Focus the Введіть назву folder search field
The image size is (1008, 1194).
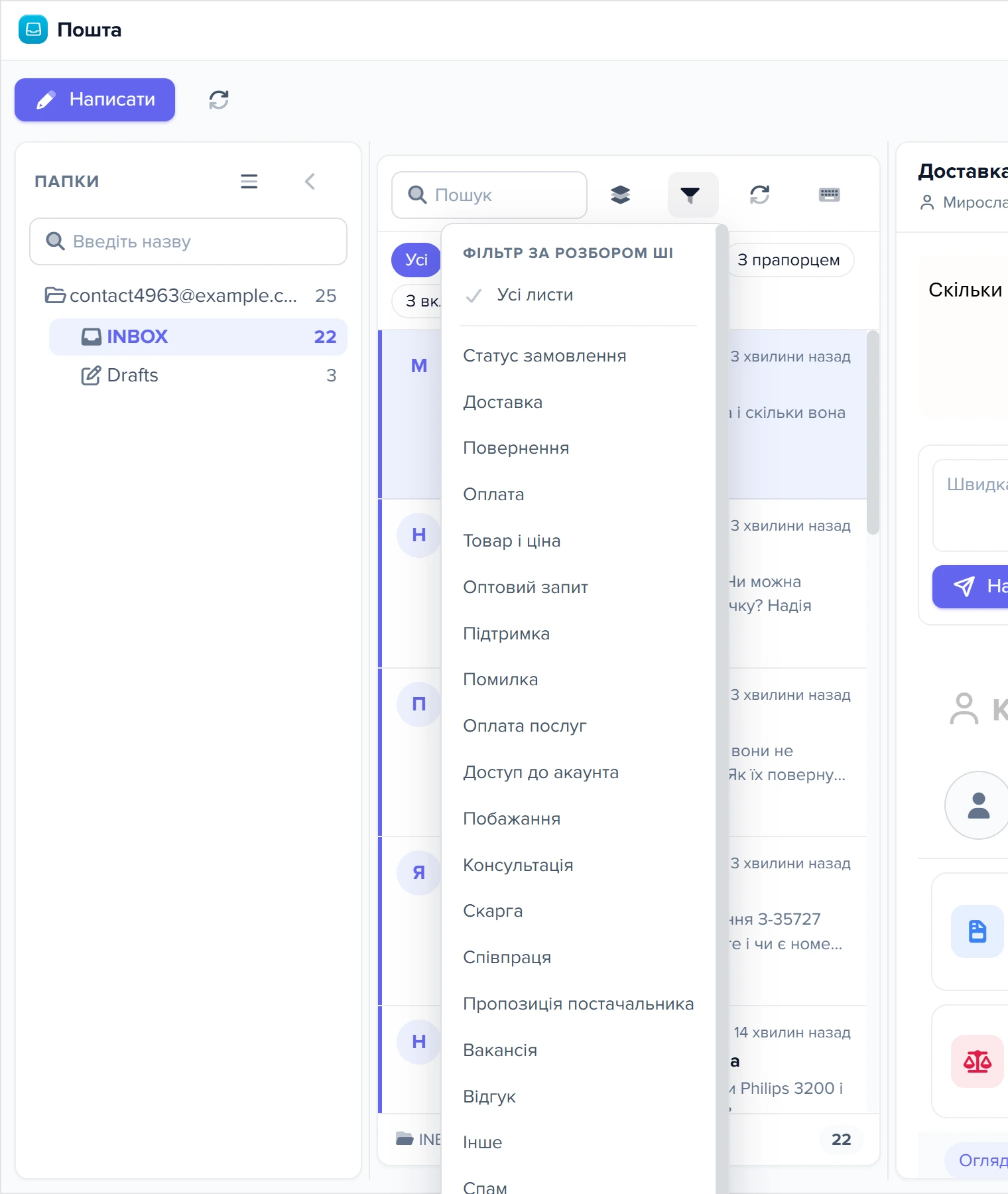[x=188, y=241]
